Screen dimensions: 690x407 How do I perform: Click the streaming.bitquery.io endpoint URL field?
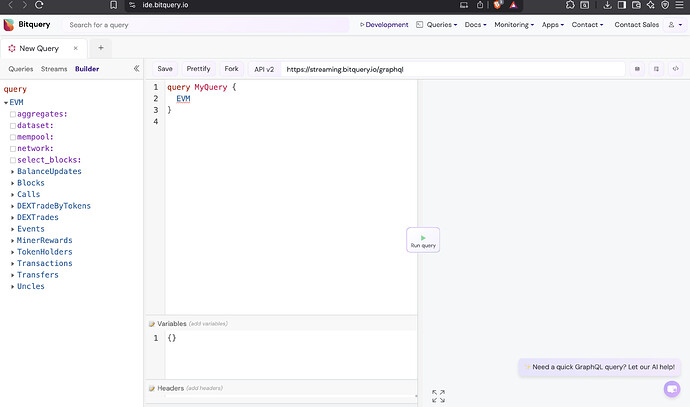[x=453, y=69]
